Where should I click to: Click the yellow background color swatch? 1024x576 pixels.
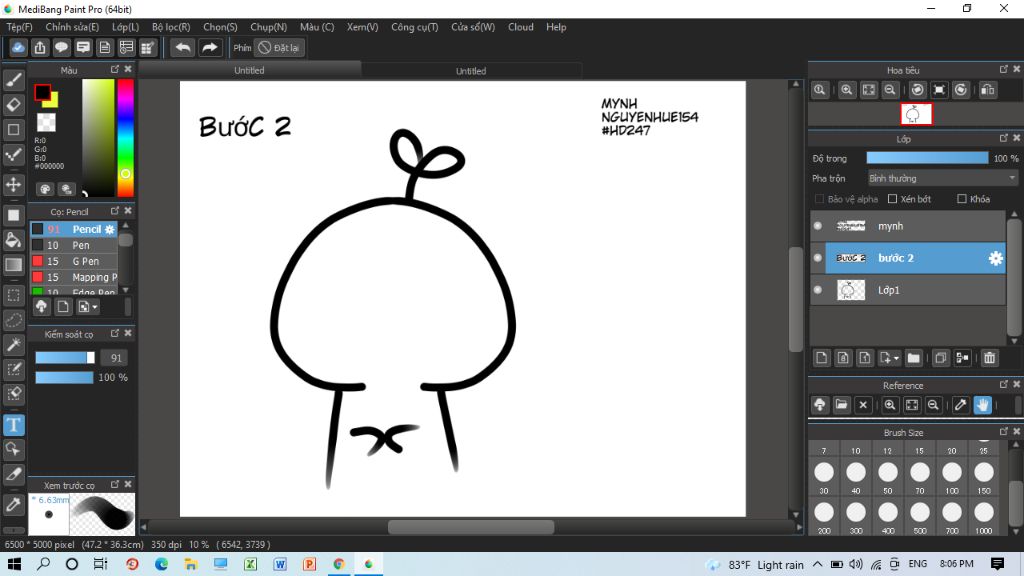pyautogui.click(x=52, y=101)
